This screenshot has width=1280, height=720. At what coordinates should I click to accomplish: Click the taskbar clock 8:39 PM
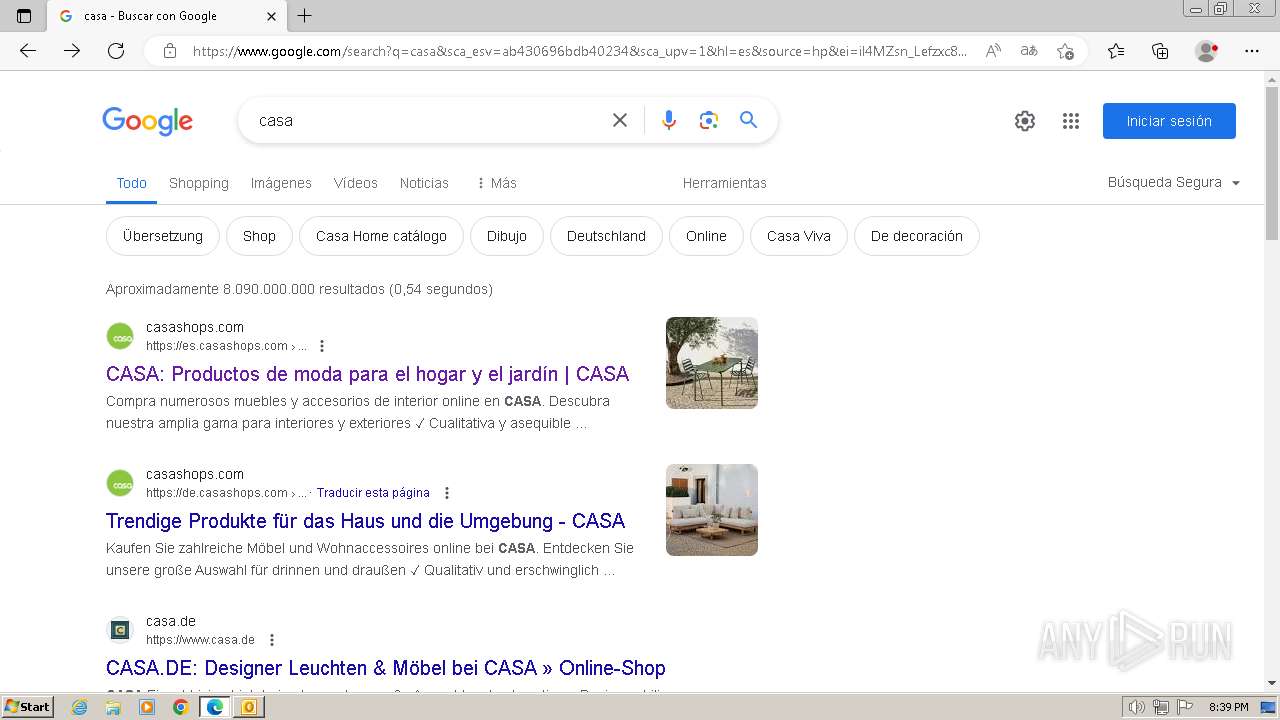(x=1228, y=707)
